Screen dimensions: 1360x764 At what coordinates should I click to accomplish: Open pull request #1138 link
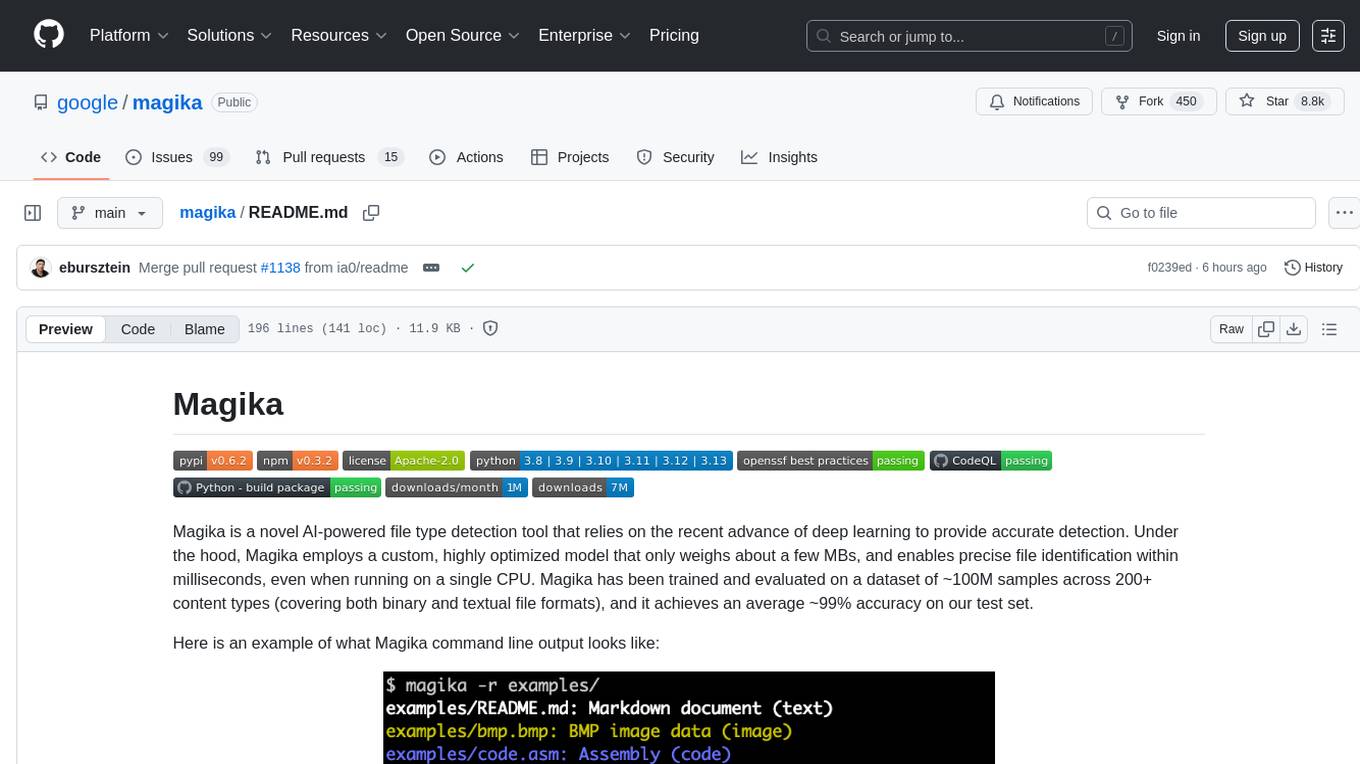coord(280,268)
